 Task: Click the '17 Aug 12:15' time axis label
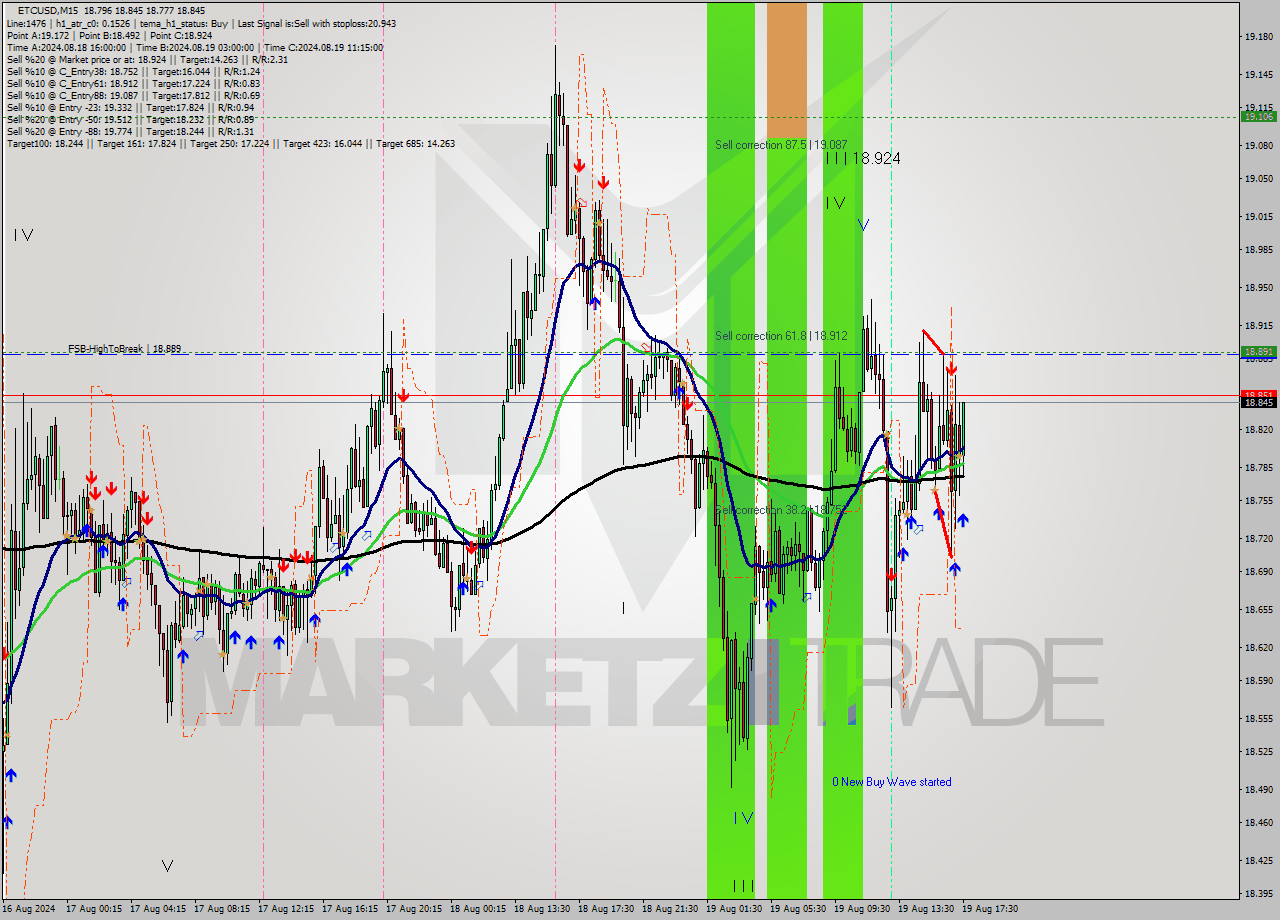pos(286,909)
